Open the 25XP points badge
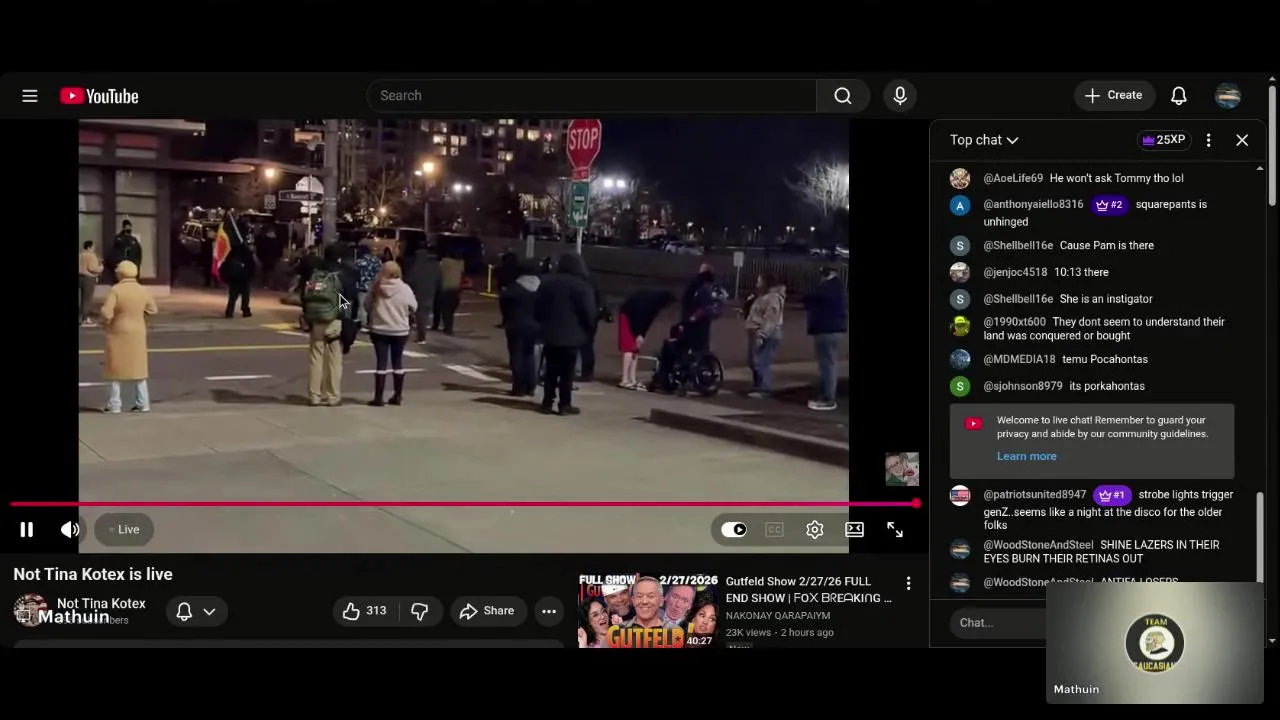 [x=1164, y=140]
